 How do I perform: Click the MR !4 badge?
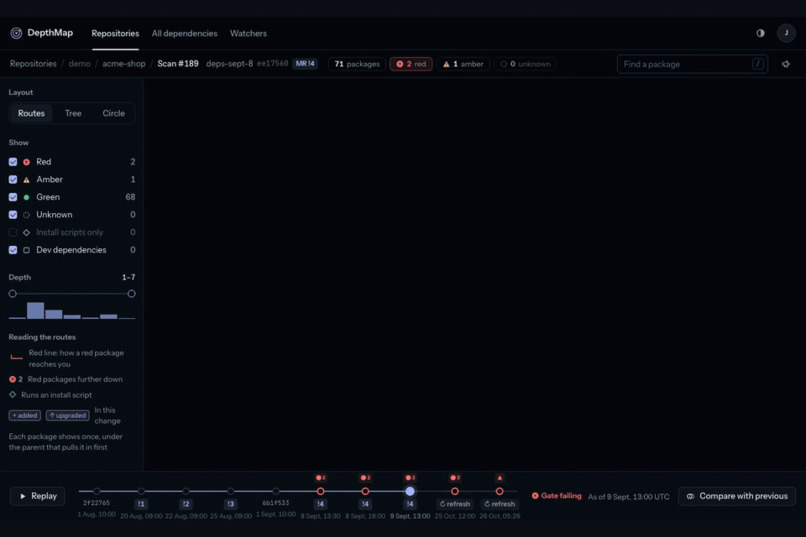[305, 64]
